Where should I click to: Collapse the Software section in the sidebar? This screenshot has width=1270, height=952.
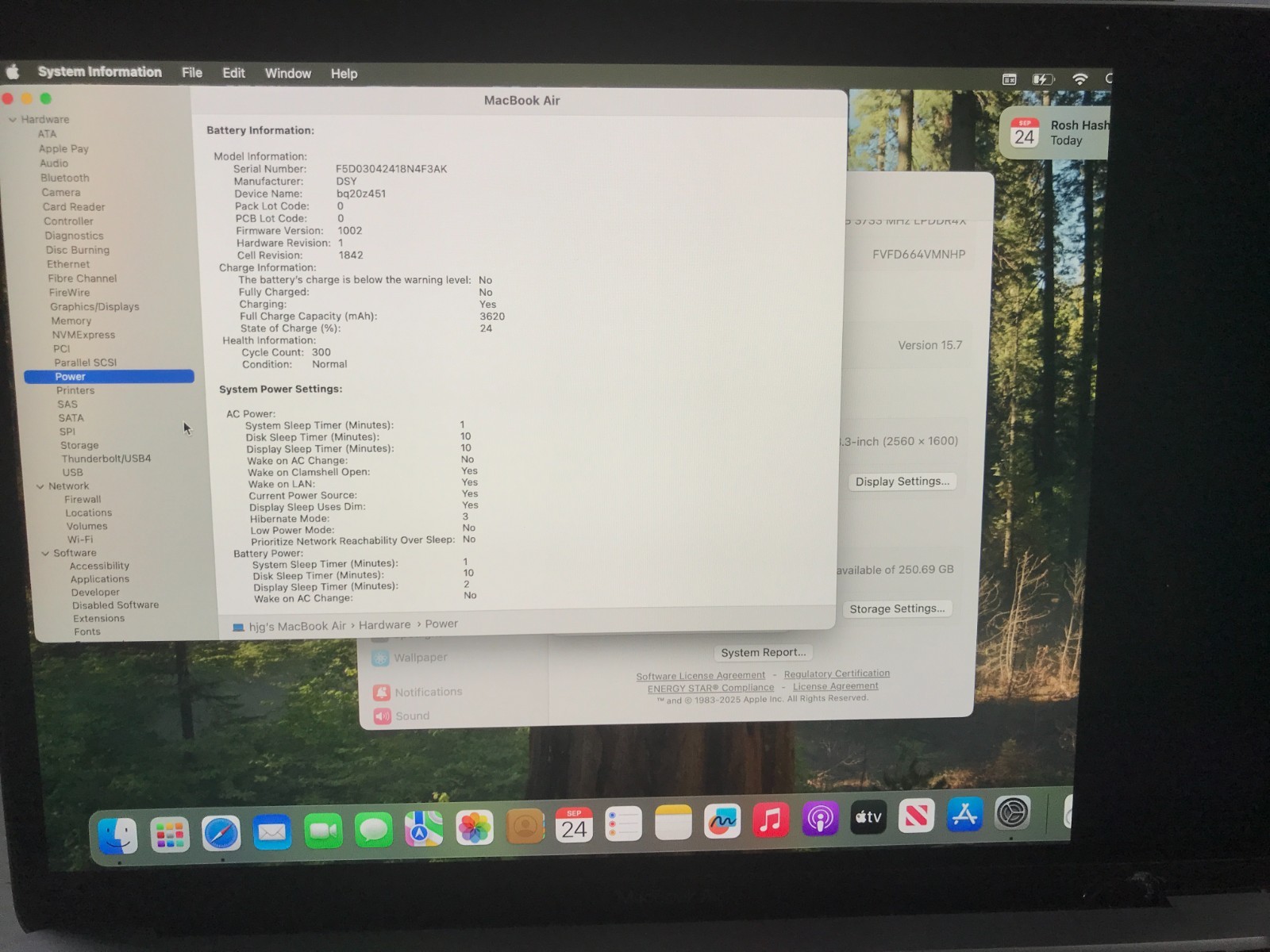coord(45,553)
